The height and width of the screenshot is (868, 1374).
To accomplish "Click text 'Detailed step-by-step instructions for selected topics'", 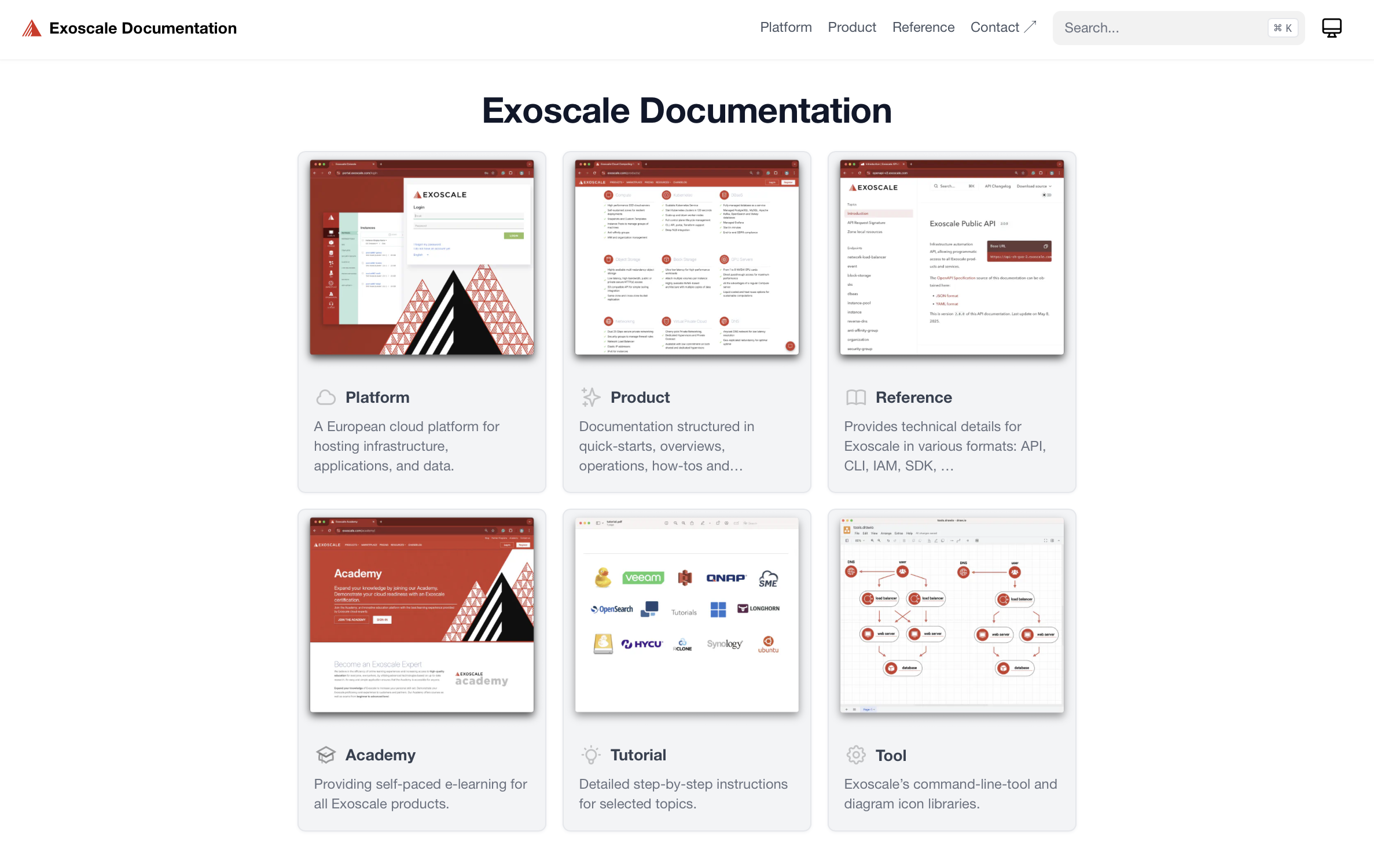I will (x=683, y=794).
